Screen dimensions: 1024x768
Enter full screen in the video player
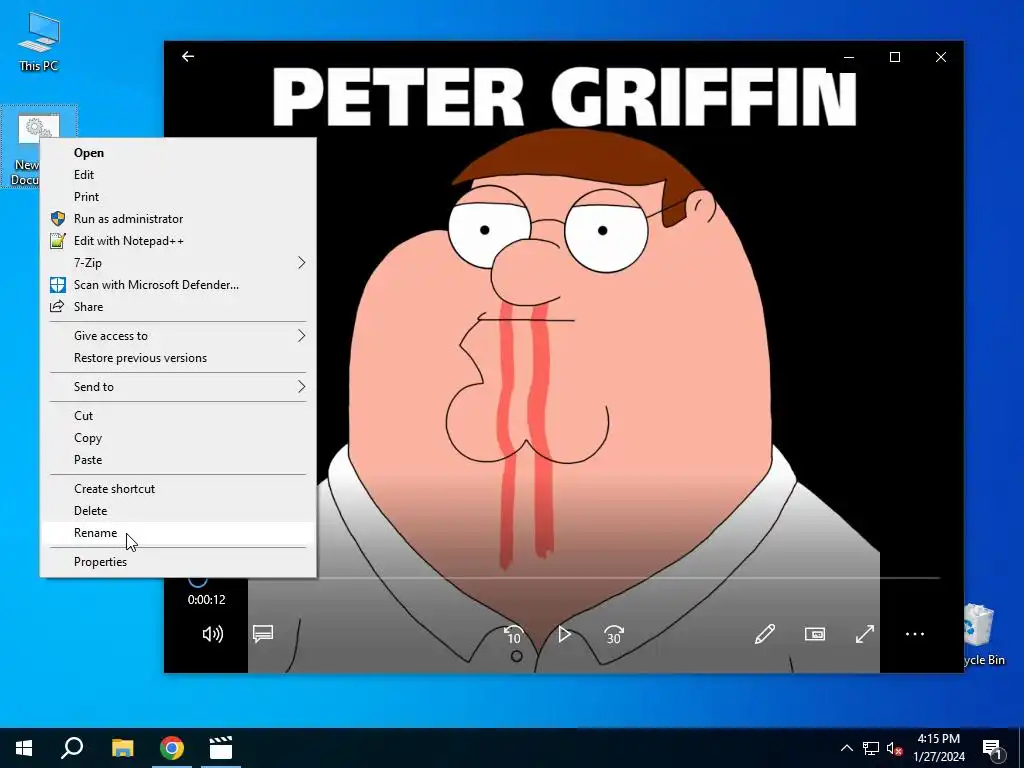coord(865,634)
